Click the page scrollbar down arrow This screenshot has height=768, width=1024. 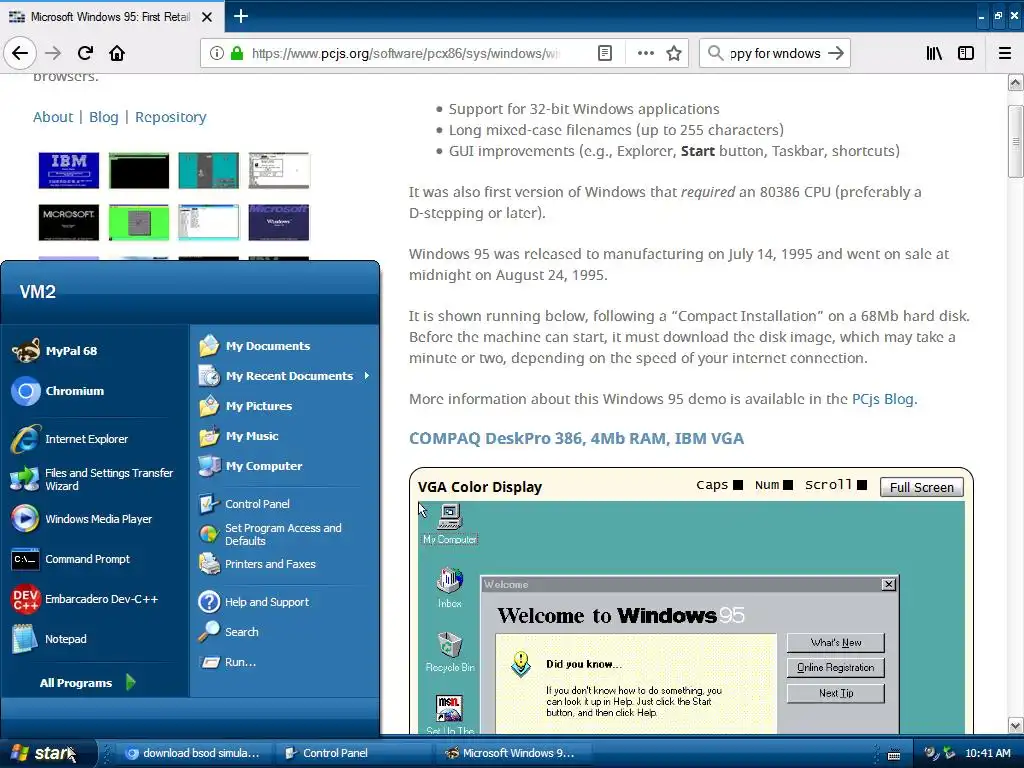tap(1016, 725)
